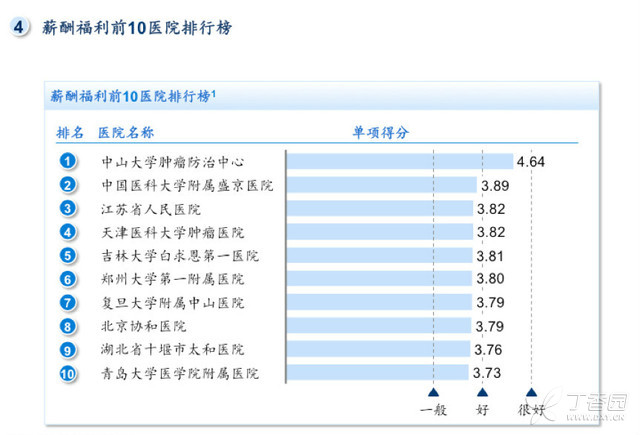
Task: Click the 排名 column header
Action: point(70,133)
